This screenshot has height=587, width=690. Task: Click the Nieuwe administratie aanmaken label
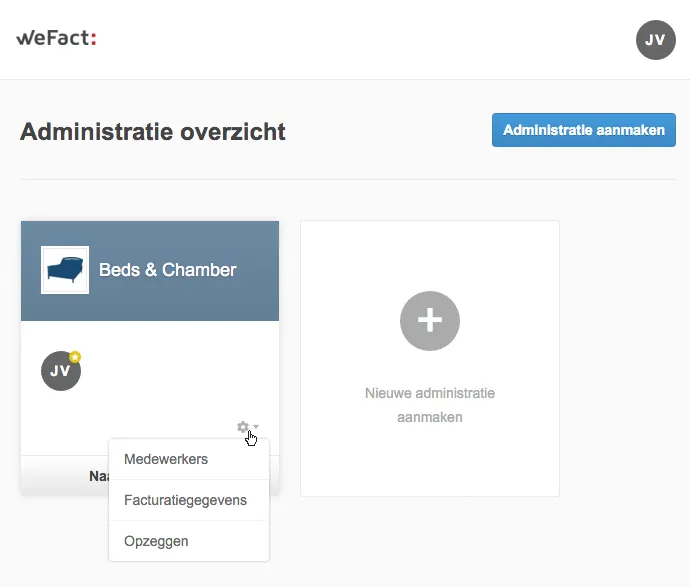tap(430, 405)
